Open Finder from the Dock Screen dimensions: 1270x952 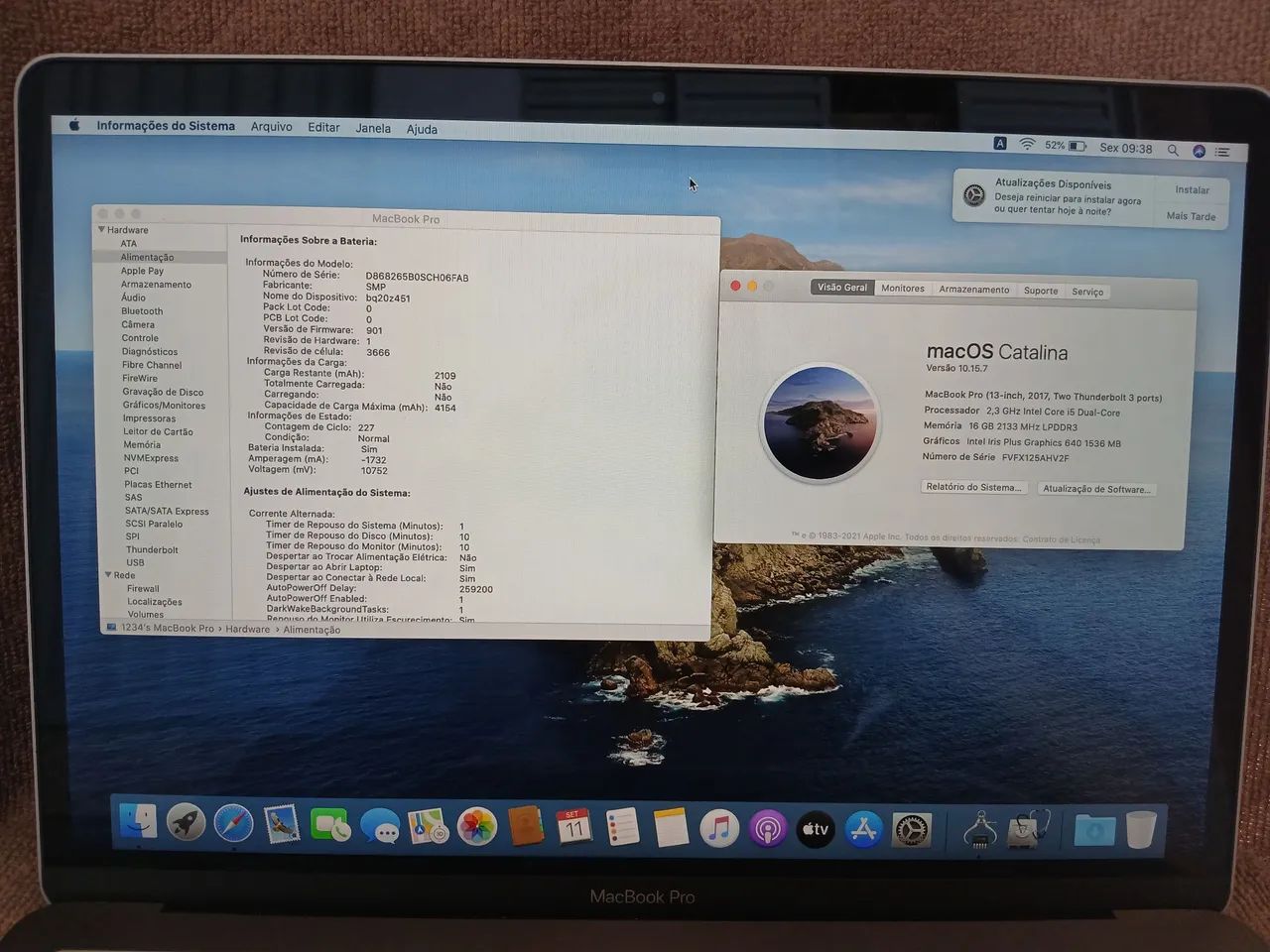point(137,822)
